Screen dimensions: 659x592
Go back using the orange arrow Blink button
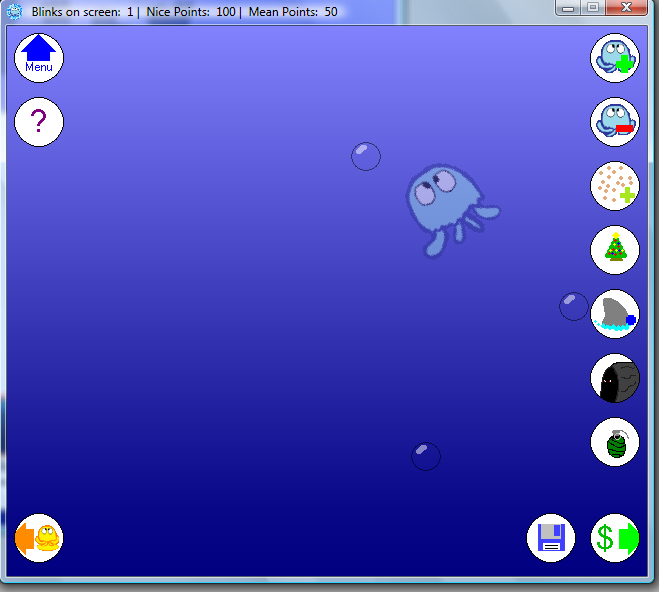click(39, 538)
